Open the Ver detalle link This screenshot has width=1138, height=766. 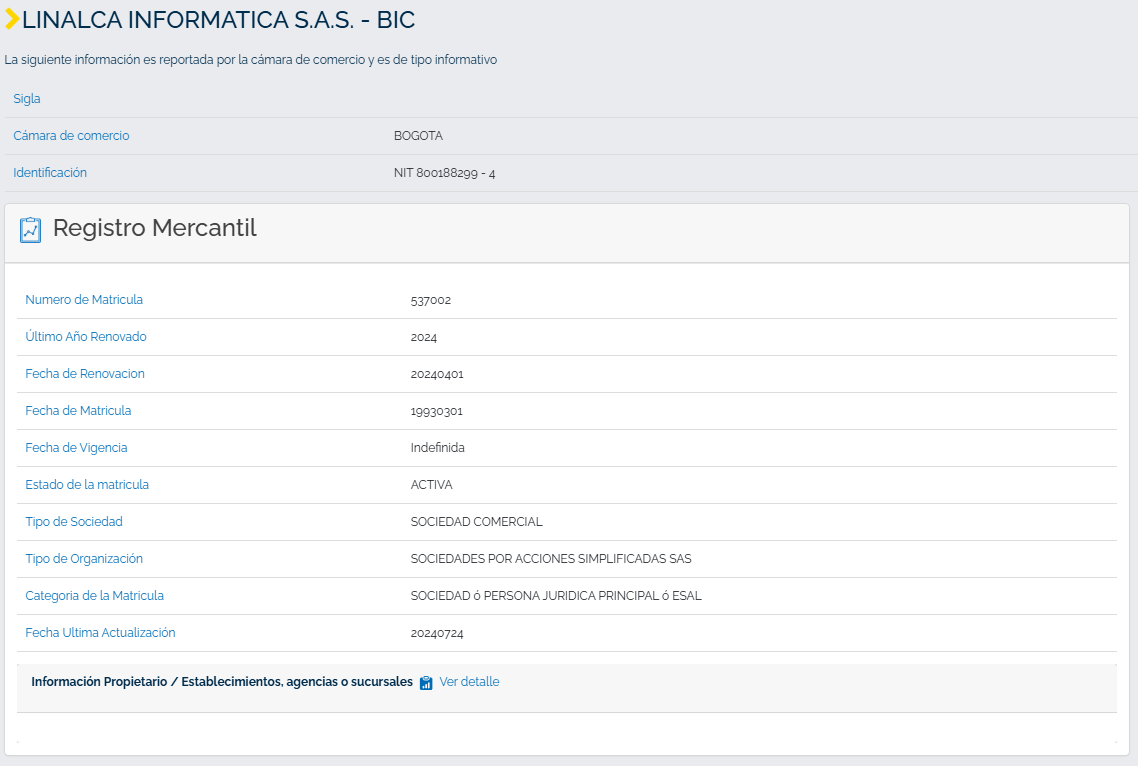pos(469,682)
